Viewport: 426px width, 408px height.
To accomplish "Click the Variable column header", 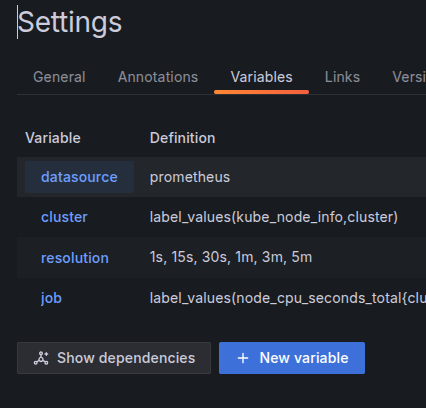I will (53, 138).
